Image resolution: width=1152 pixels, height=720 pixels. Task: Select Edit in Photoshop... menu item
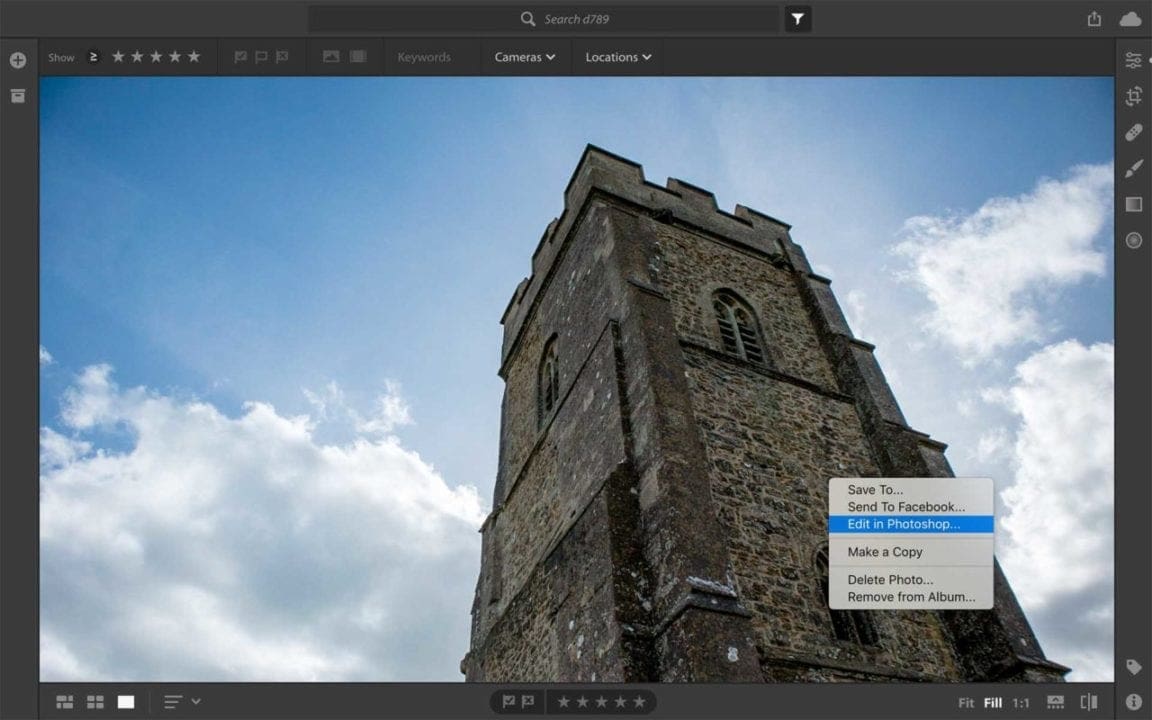coord(911,524)
